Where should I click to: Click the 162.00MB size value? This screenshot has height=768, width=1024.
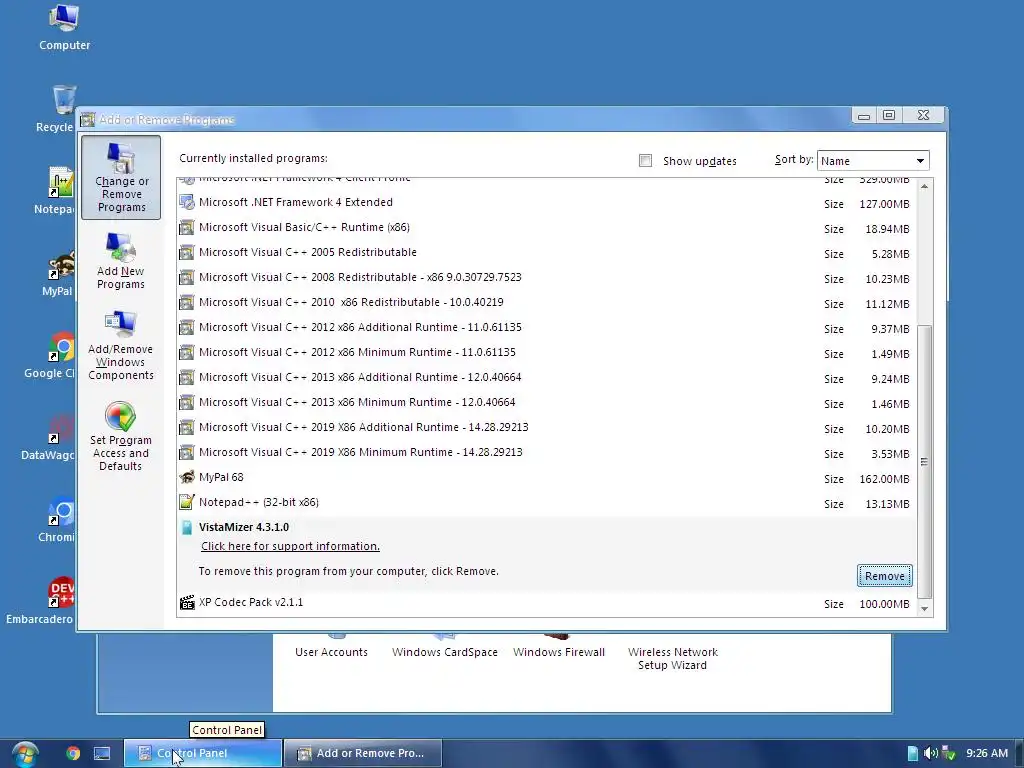pos(884,479)
